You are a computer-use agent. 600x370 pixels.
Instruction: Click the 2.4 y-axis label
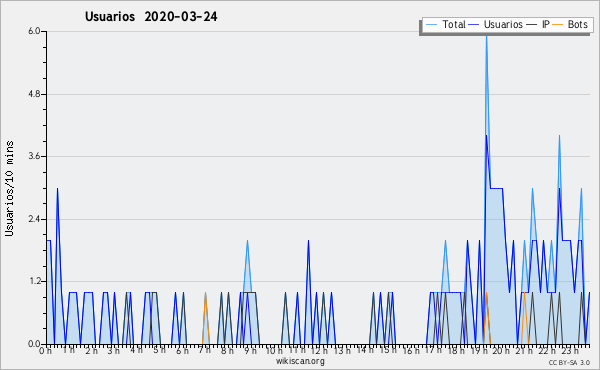(34, 219)
